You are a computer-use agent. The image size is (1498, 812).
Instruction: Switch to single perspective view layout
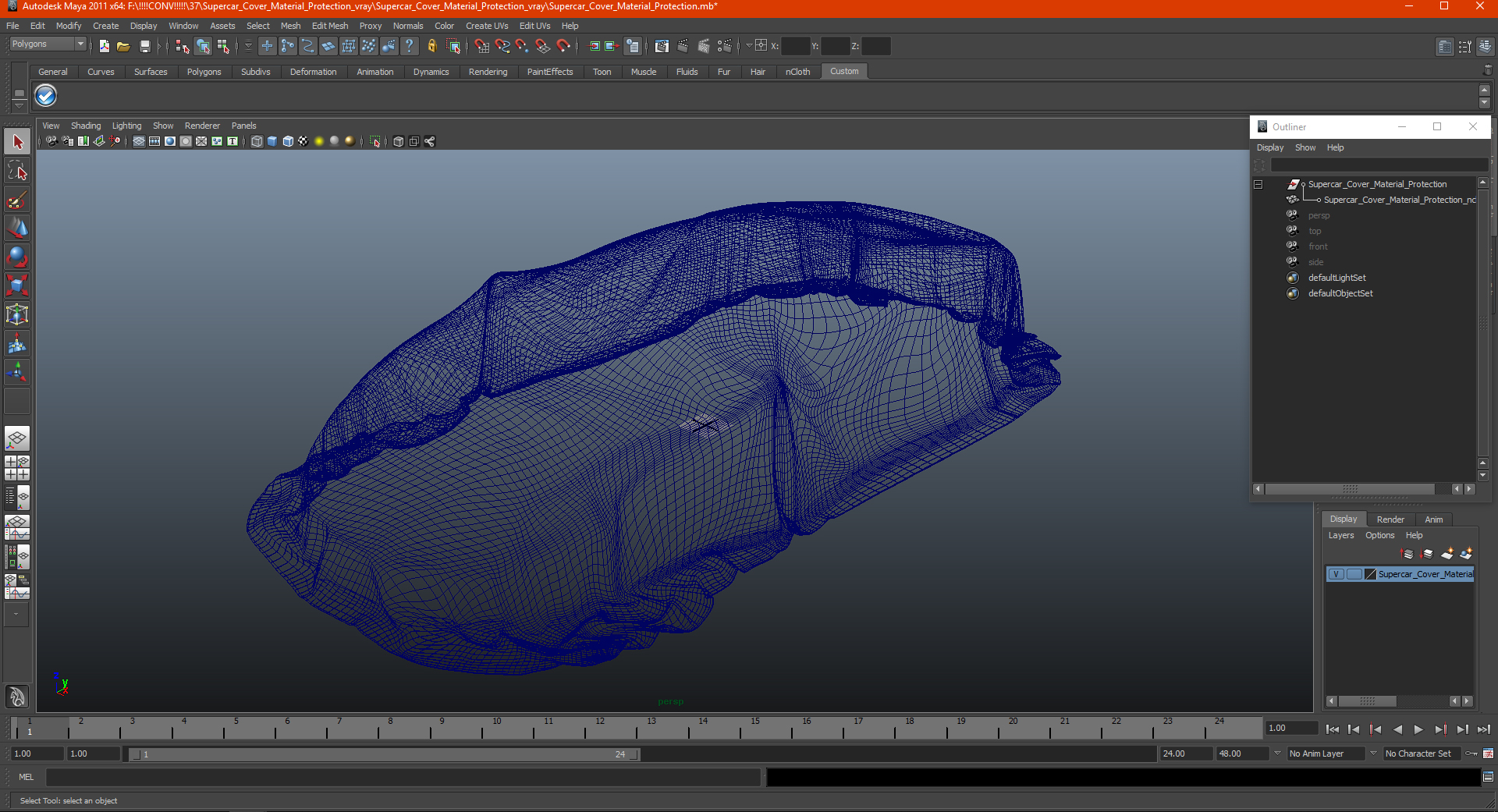click(x=17, y=438)
